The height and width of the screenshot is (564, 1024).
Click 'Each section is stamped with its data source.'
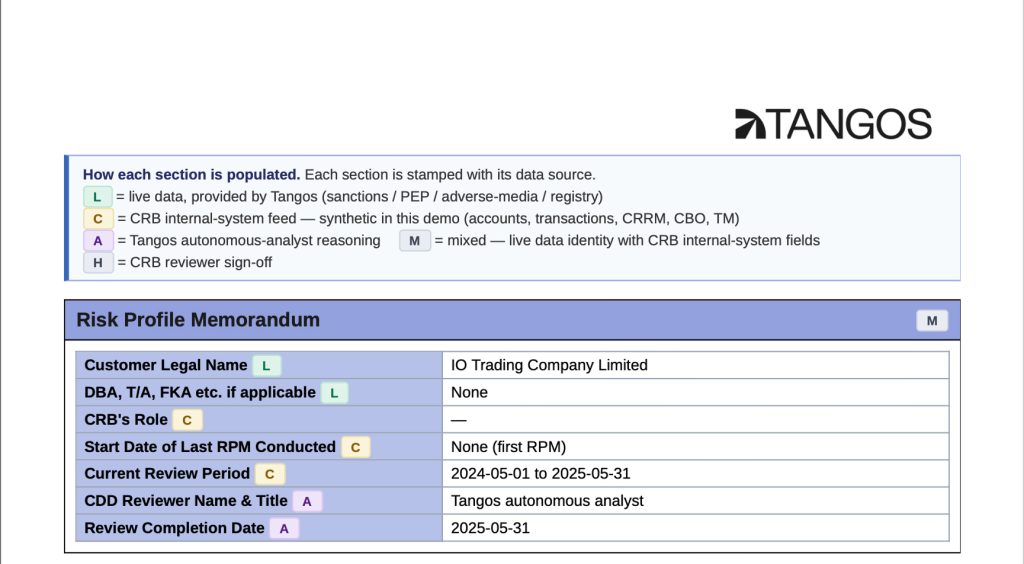coord(450,175)
